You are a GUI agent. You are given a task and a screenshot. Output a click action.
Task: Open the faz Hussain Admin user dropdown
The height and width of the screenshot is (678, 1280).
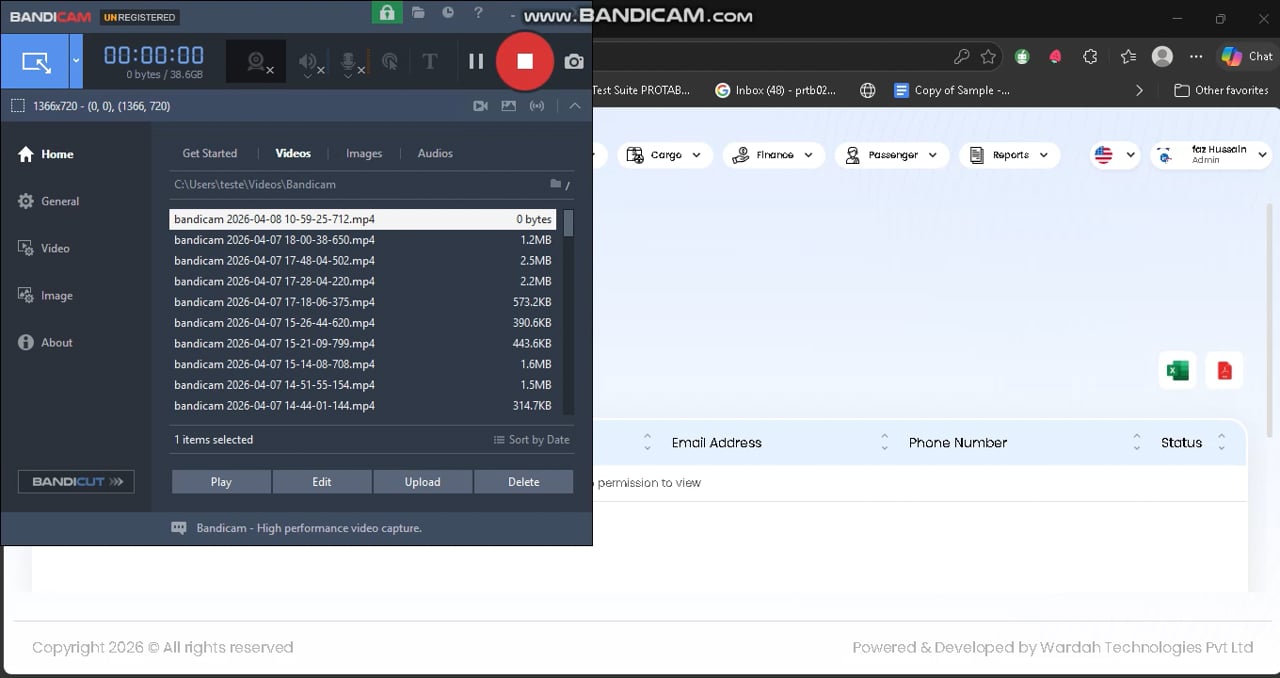(1211, 155)
